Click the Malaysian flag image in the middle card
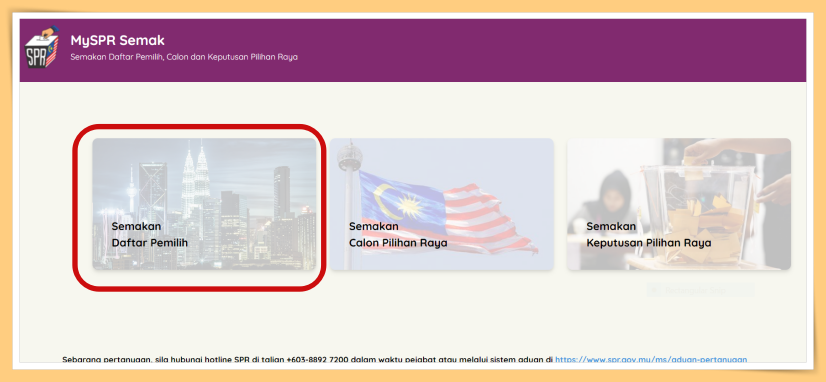Screen dimensions: 826x382 point(448,211)
